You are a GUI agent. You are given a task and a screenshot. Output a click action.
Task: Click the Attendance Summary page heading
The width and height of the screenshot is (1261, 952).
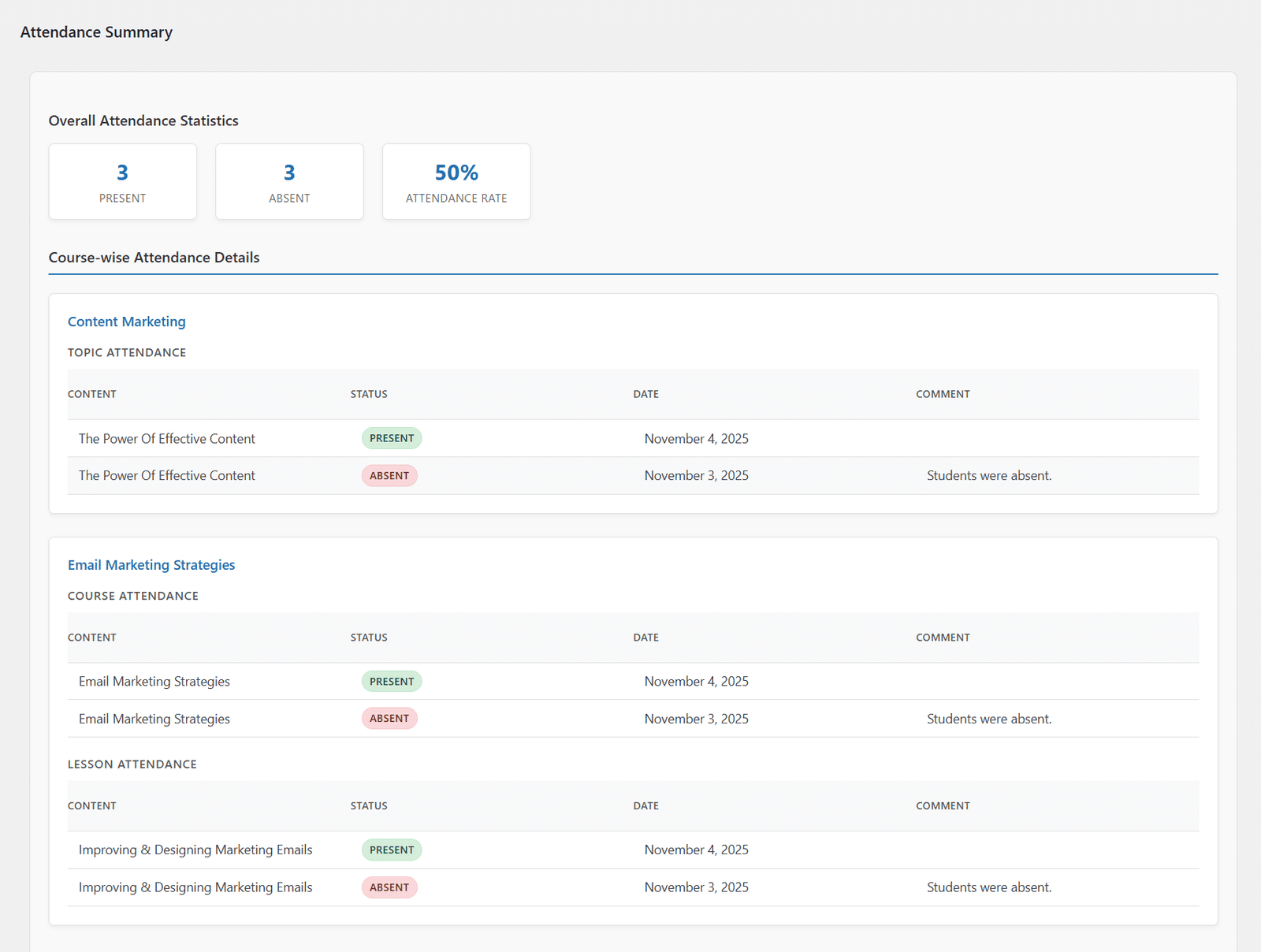coord(96,32)
